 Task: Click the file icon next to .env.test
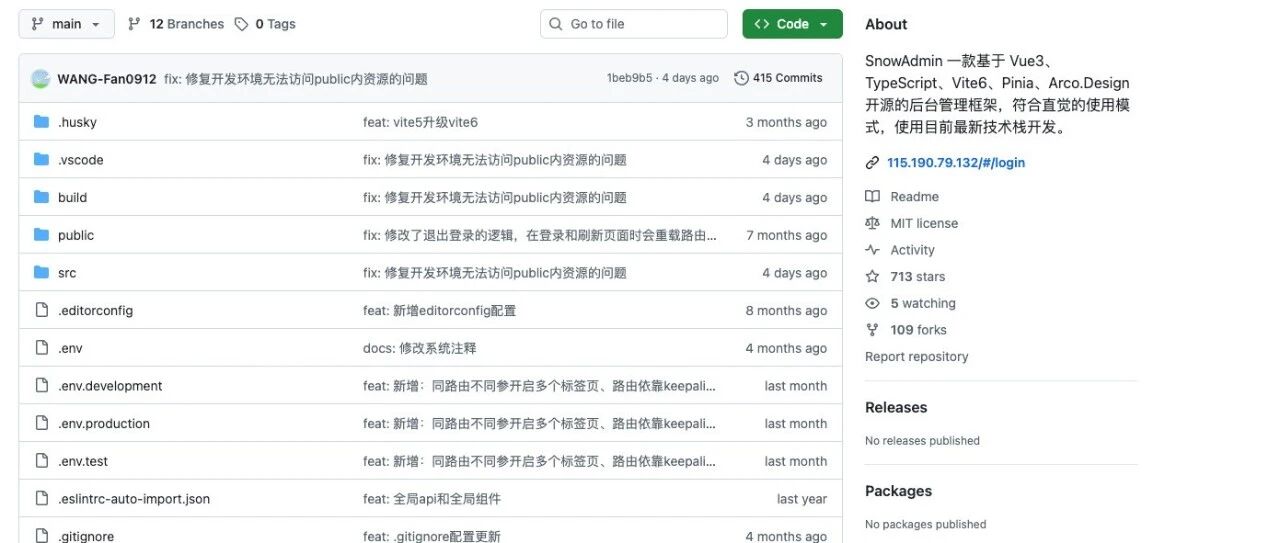pyautogui.click(x=41, y=461)
